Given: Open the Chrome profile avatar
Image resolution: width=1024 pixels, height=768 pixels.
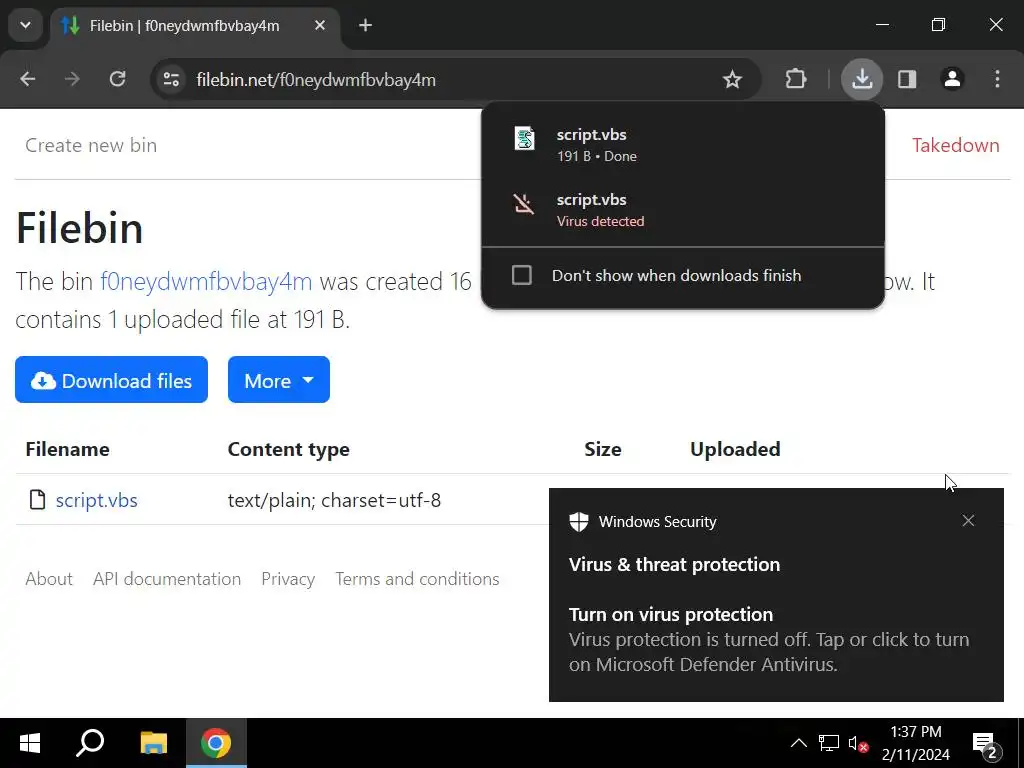Looking at the screenshot, I should 952,79.
